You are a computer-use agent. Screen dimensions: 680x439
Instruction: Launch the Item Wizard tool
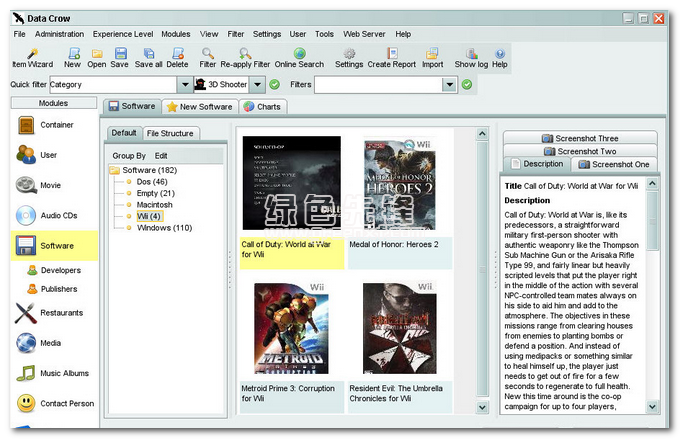tap(33, 58)
